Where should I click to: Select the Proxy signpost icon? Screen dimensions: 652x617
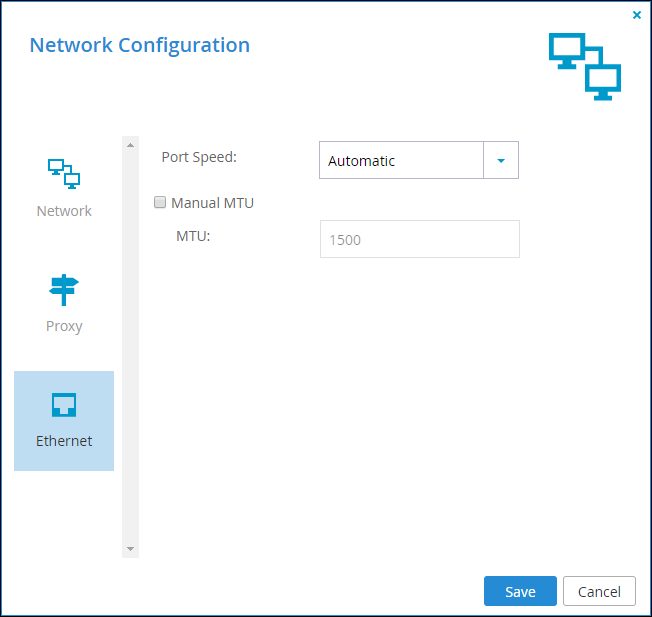[64, 290]
